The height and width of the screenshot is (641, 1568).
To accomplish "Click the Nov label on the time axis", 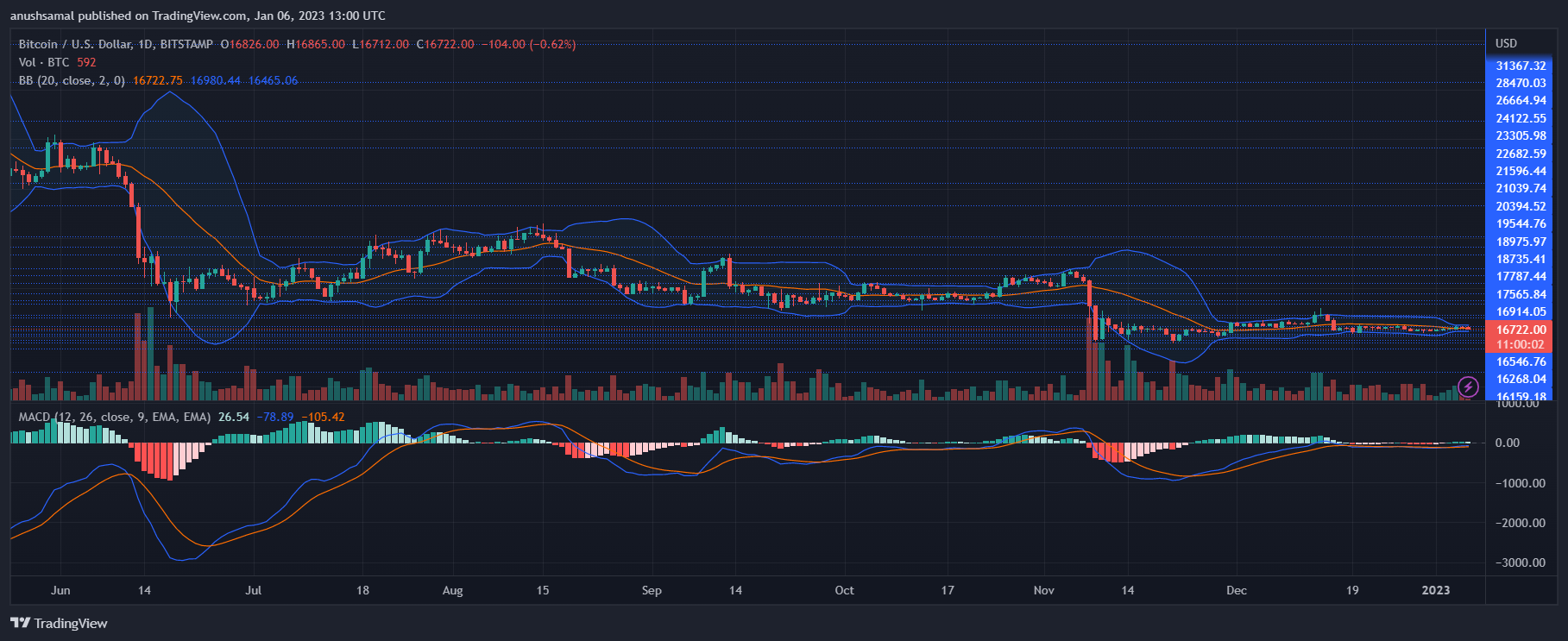I will coord(1044,590).
